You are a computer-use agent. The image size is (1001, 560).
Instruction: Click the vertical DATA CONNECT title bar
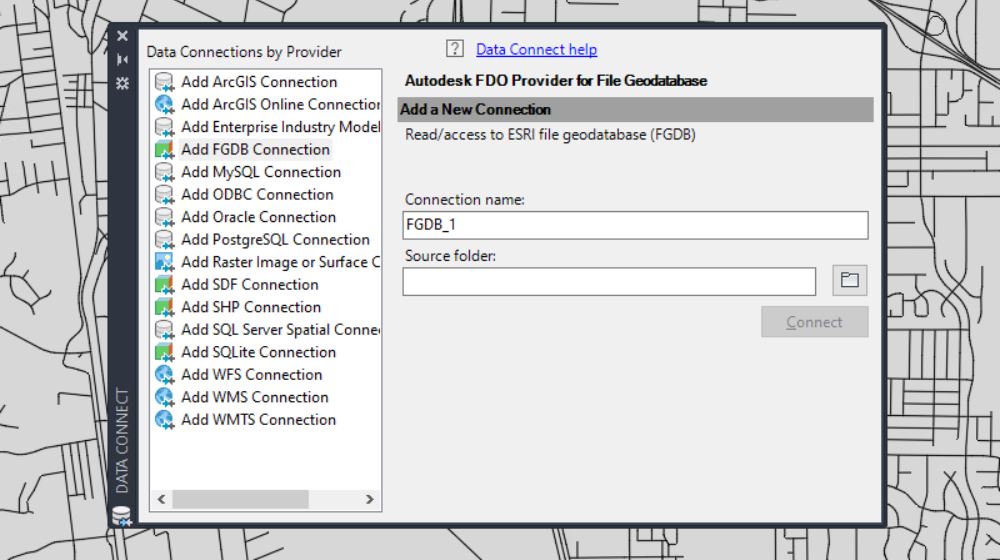(122, 441)
